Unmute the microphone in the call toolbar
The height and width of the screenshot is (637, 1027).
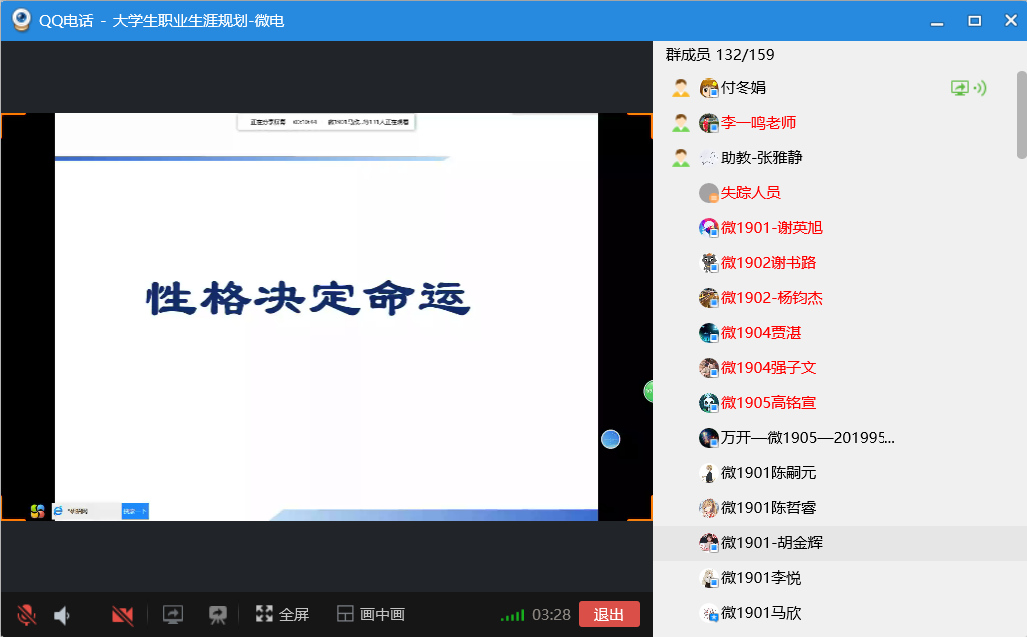tap(27, 615)
